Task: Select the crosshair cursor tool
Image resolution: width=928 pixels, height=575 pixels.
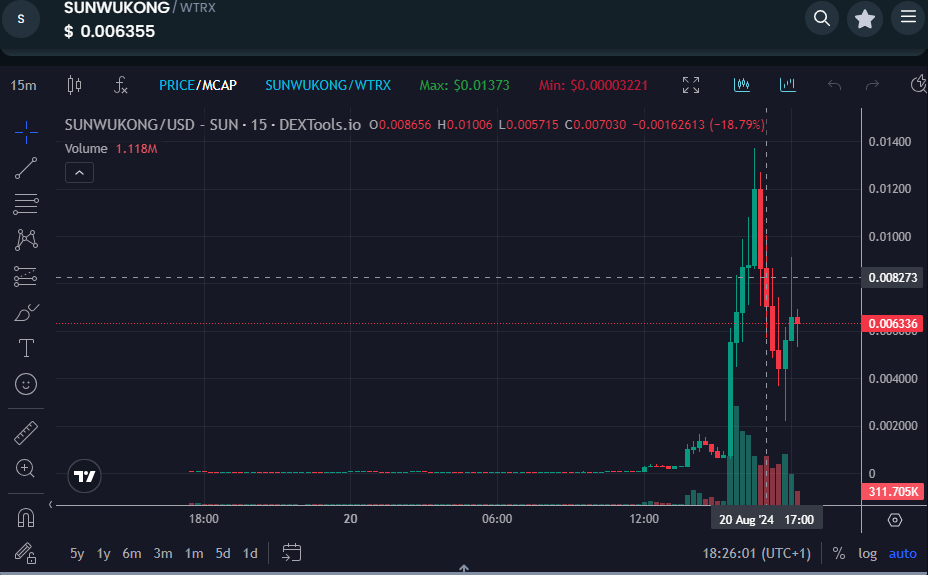Action: 26,132
